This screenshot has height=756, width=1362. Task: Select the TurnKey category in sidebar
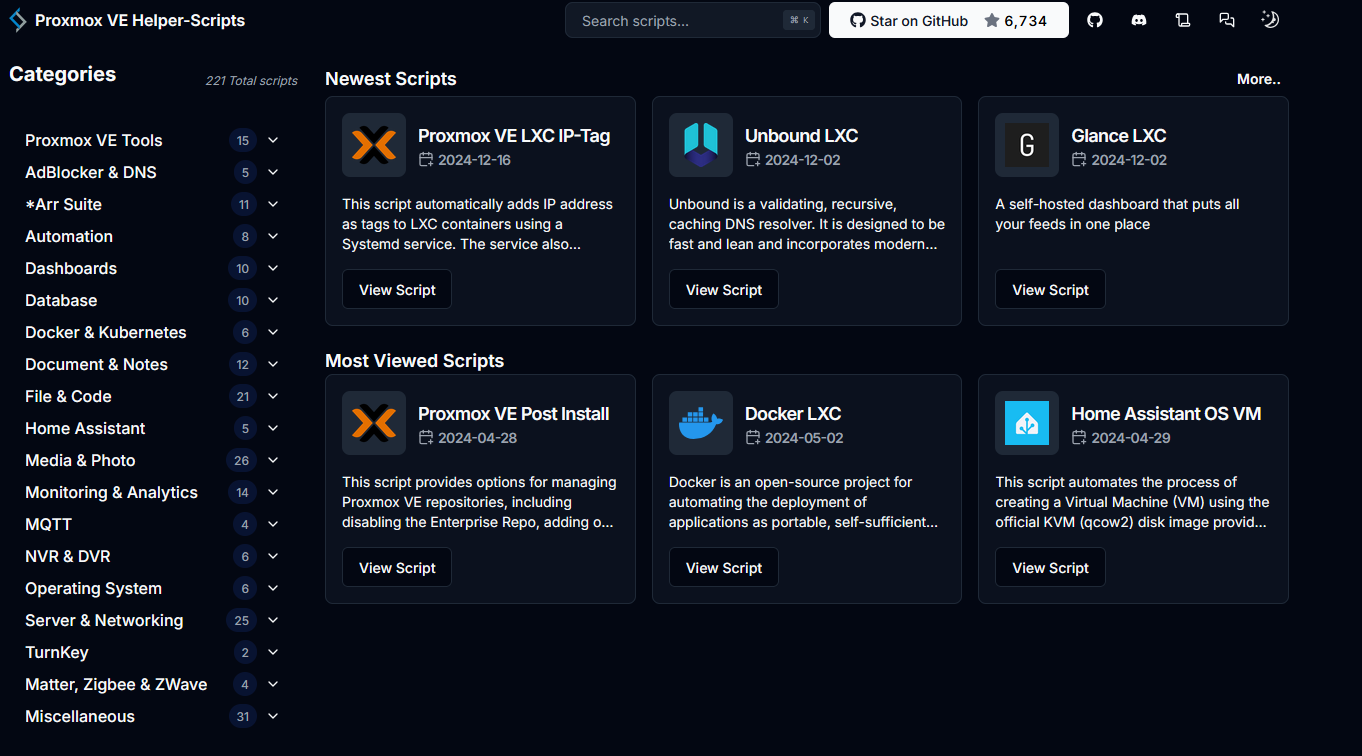(59, 652)
